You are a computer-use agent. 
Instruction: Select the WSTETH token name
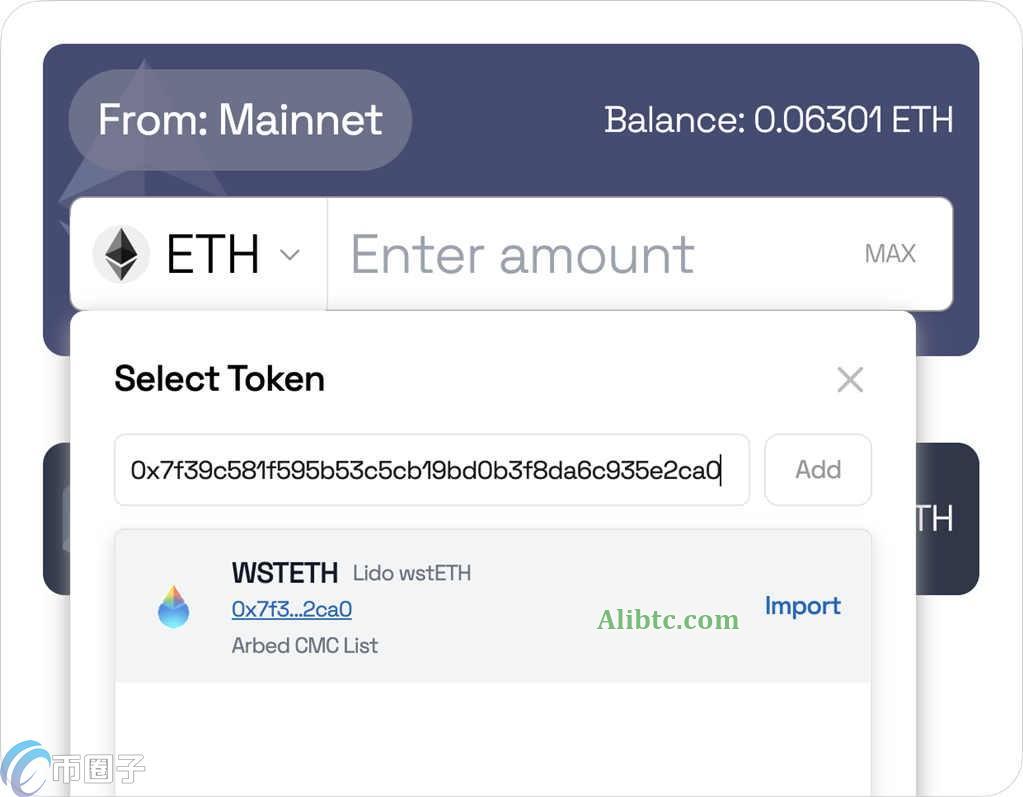pos(285,573)
